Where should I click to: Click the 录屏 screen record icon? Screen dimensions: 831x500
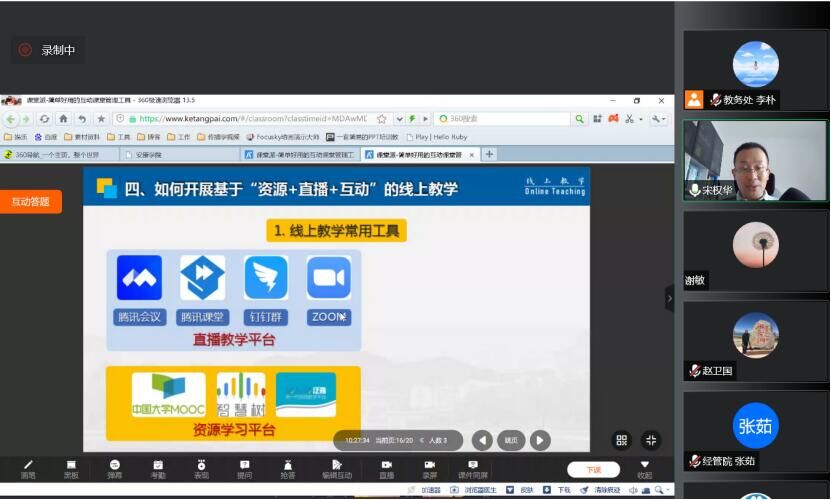tap(429, 468)
